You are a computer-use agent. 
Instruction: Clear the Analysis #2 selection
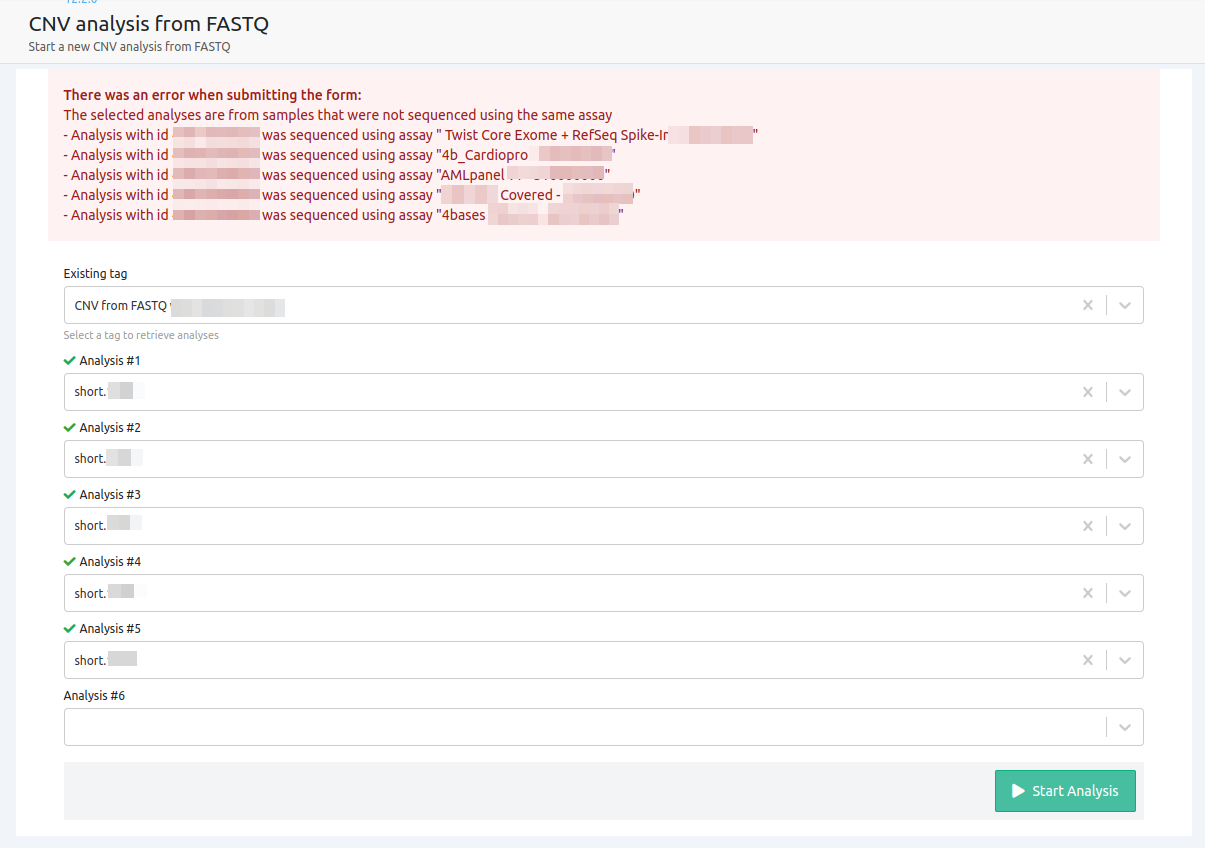1088,459
